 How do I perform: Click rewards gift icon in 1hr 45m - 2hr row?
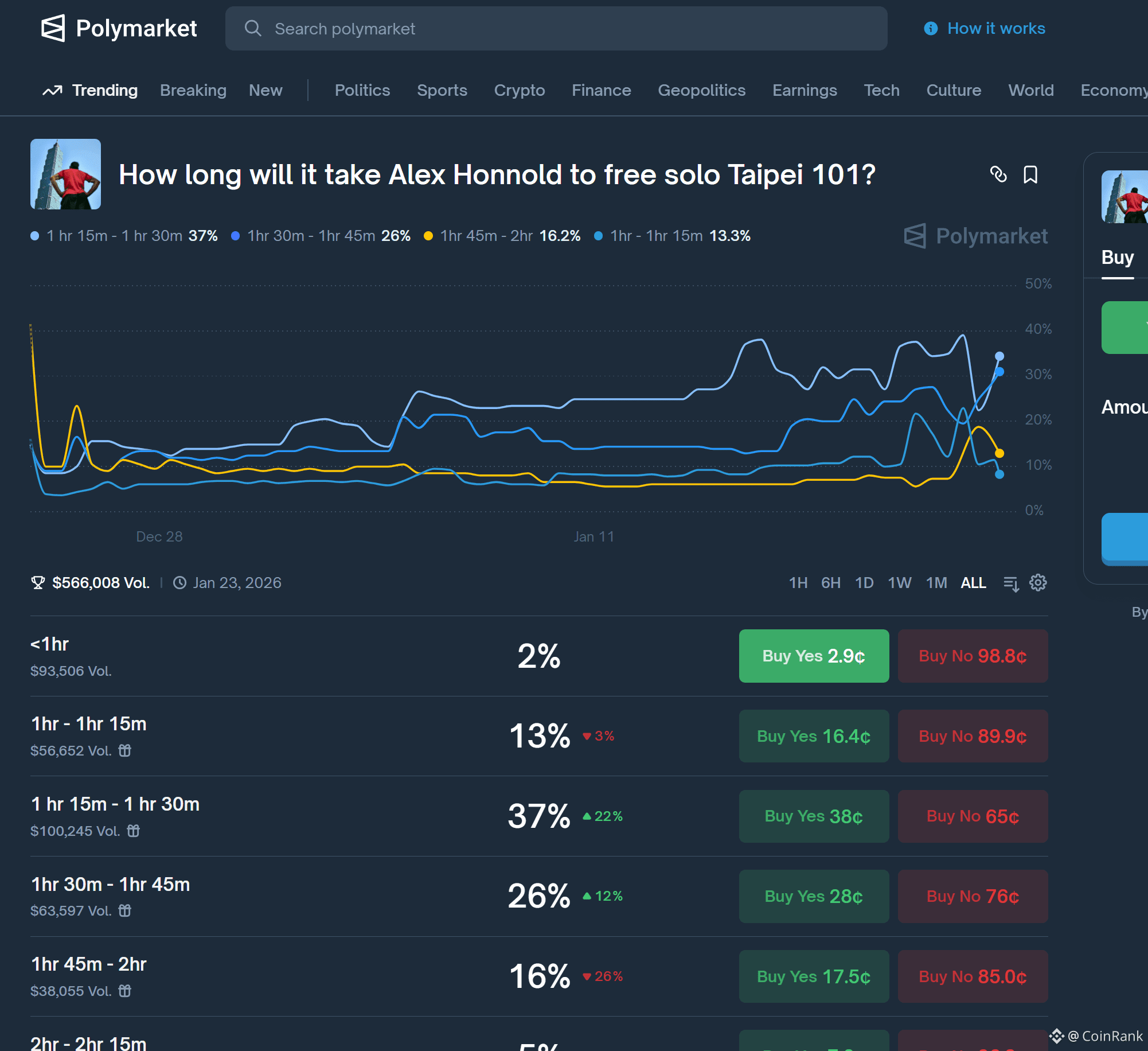point(124,991)
